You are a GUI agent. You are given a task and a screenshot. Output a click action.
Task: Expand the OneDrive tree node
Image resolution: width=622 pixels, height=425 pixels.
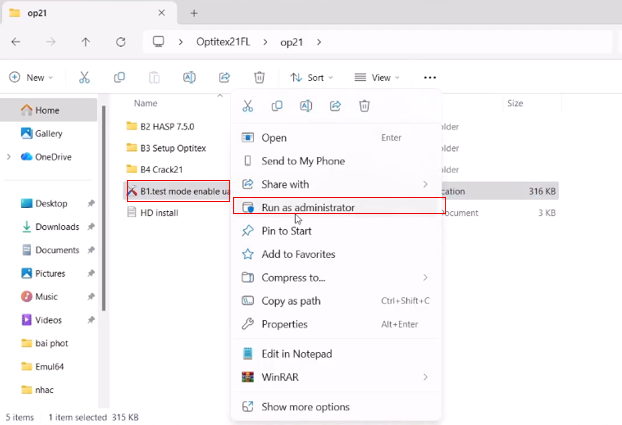coord(9,157)
